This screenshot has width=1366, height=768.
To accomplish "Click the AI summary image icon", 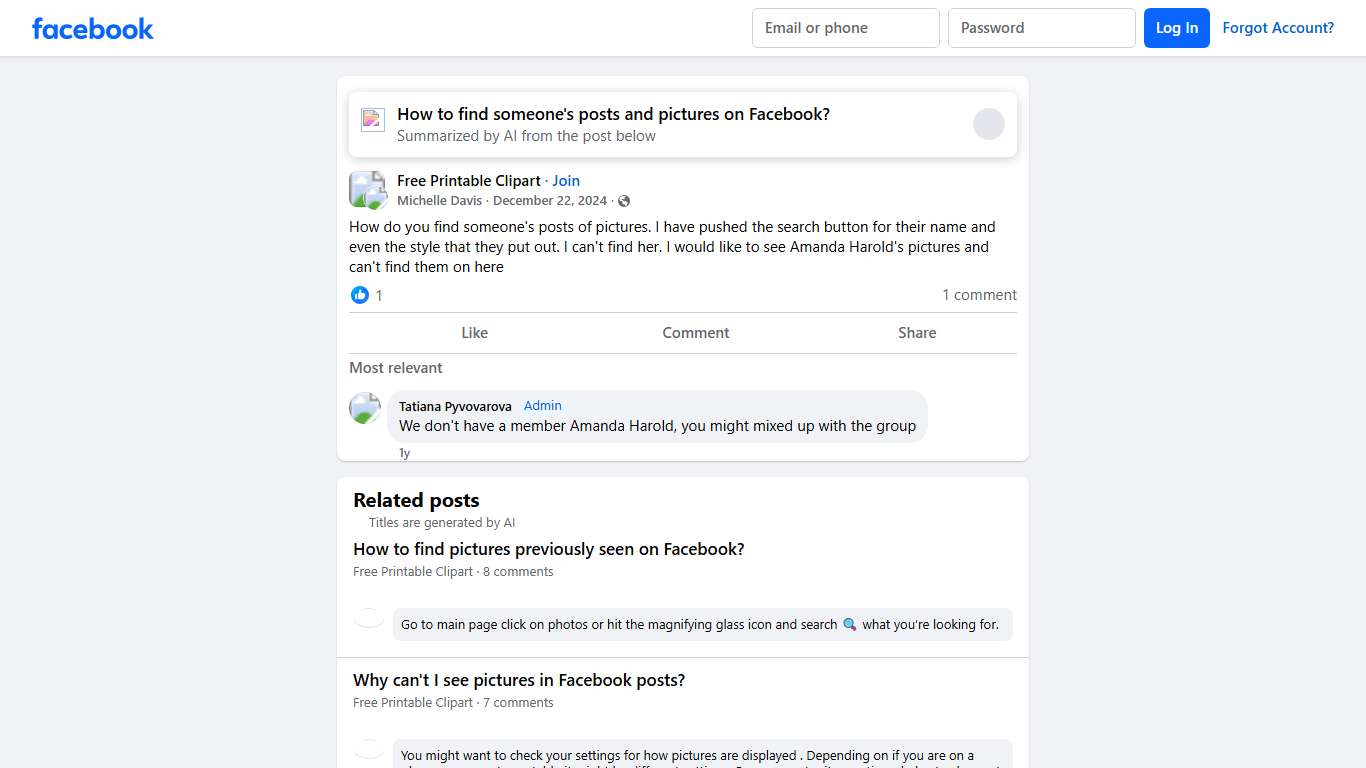I will point(373,120).
